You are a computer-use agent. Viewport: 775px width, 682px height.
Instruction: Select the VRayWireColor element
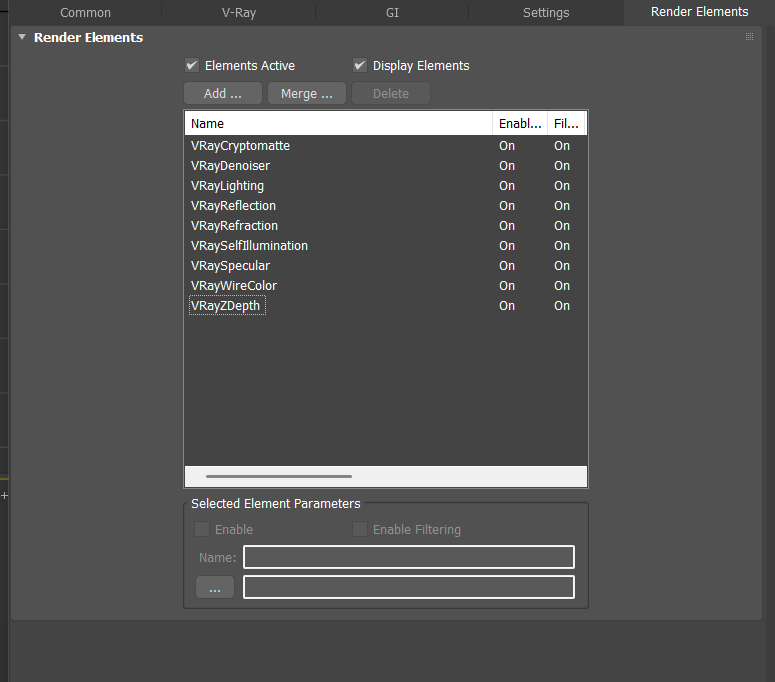point(234,286)
